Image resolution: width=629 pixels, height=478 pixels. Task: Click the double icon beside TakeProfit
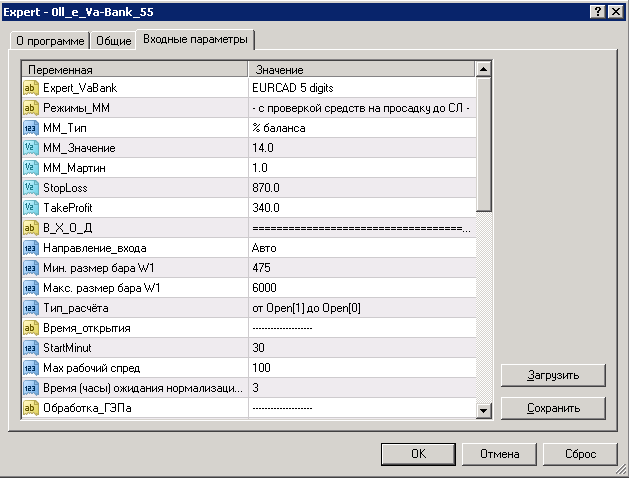(x=31, y=208)
